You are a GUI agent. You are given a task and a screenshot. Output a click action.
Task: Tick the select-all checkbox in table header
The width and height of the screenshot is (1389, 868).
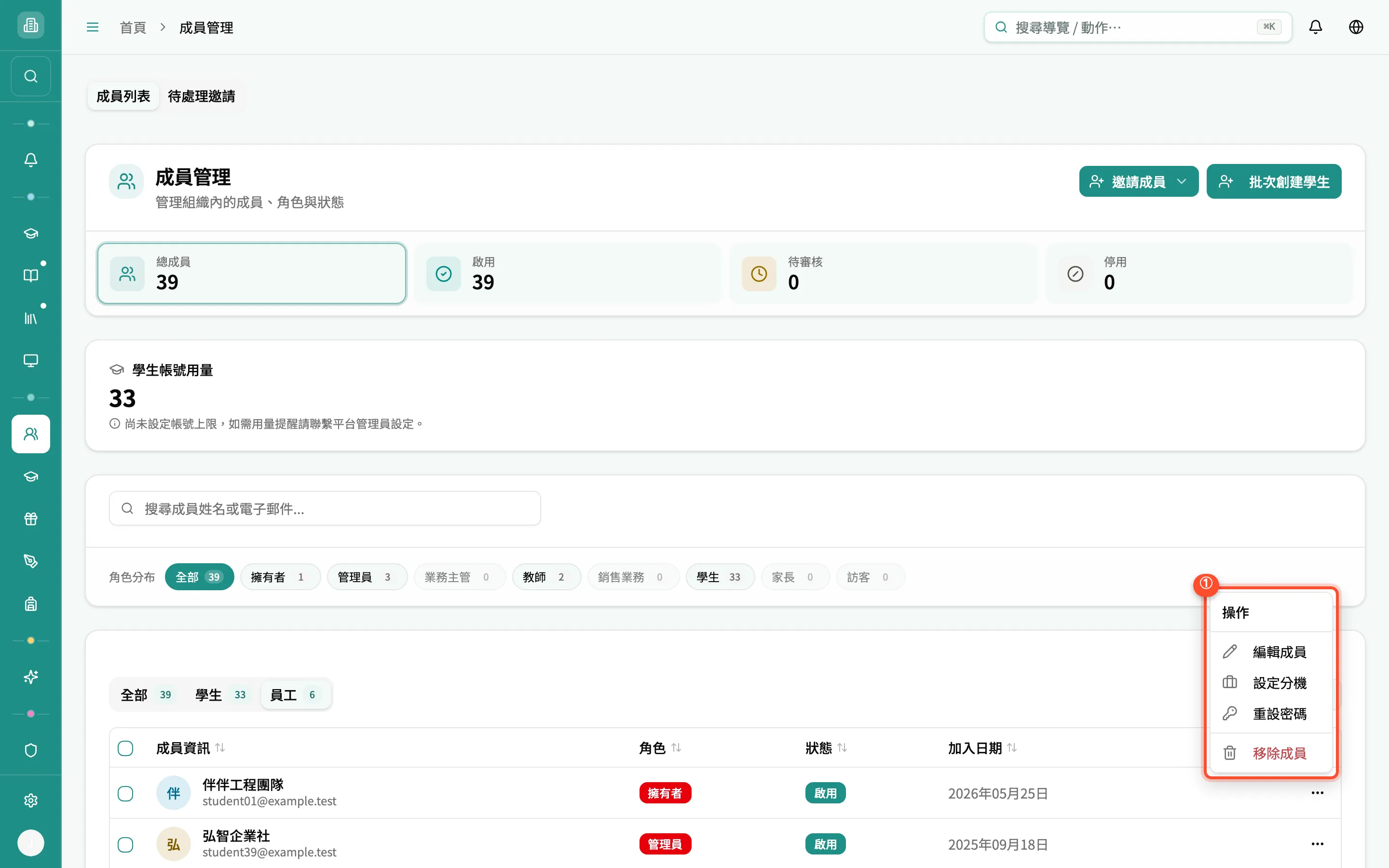pos(125,748)
